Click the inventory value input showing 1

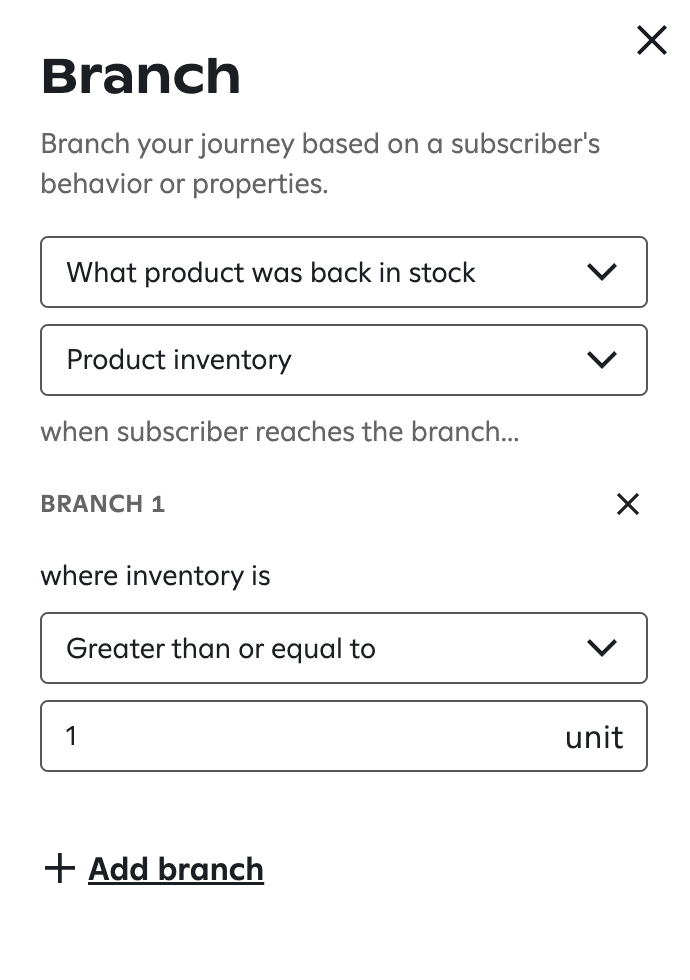pos(300,736)
